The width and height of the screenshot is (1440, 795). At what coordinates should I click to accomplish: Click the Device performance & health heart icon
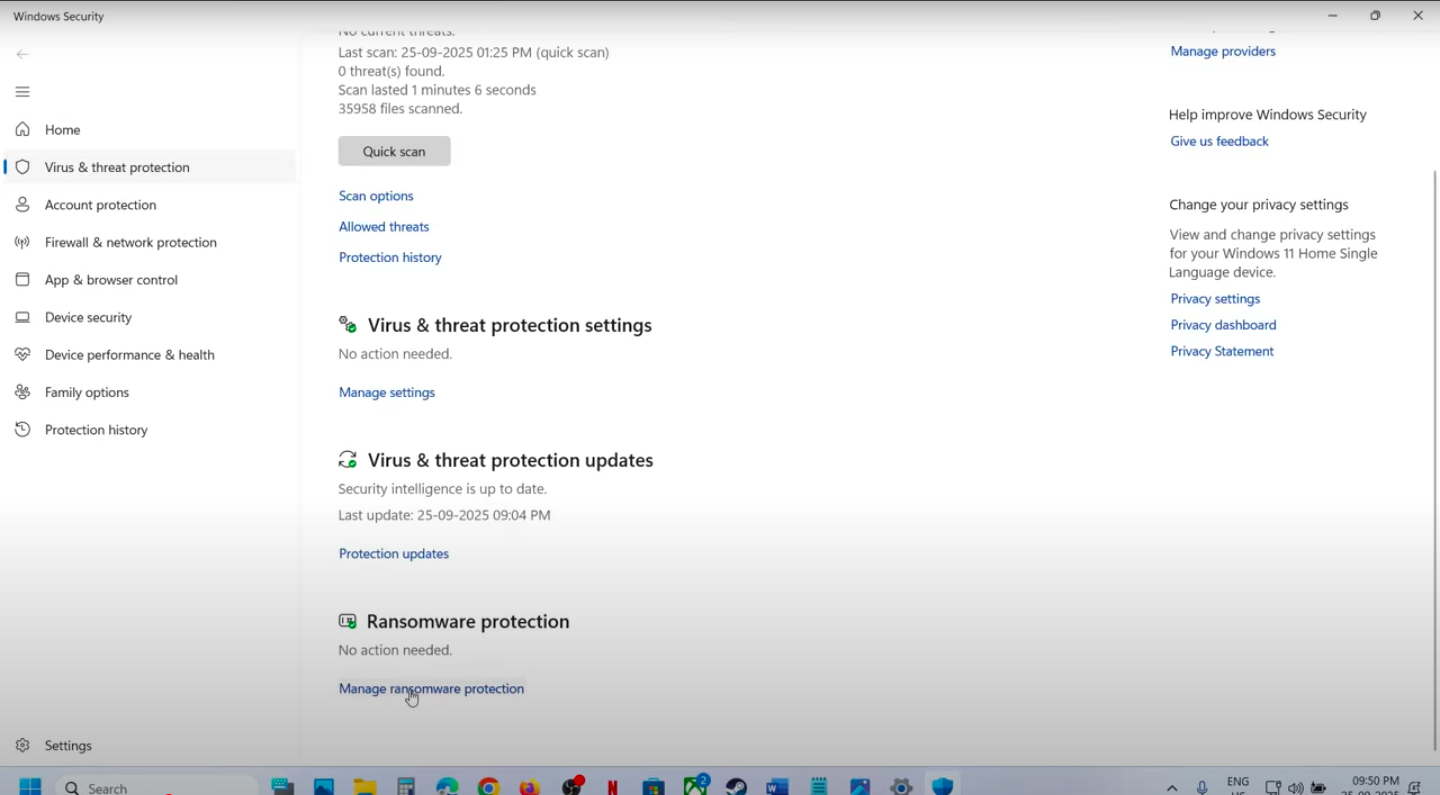coord(22,355)
